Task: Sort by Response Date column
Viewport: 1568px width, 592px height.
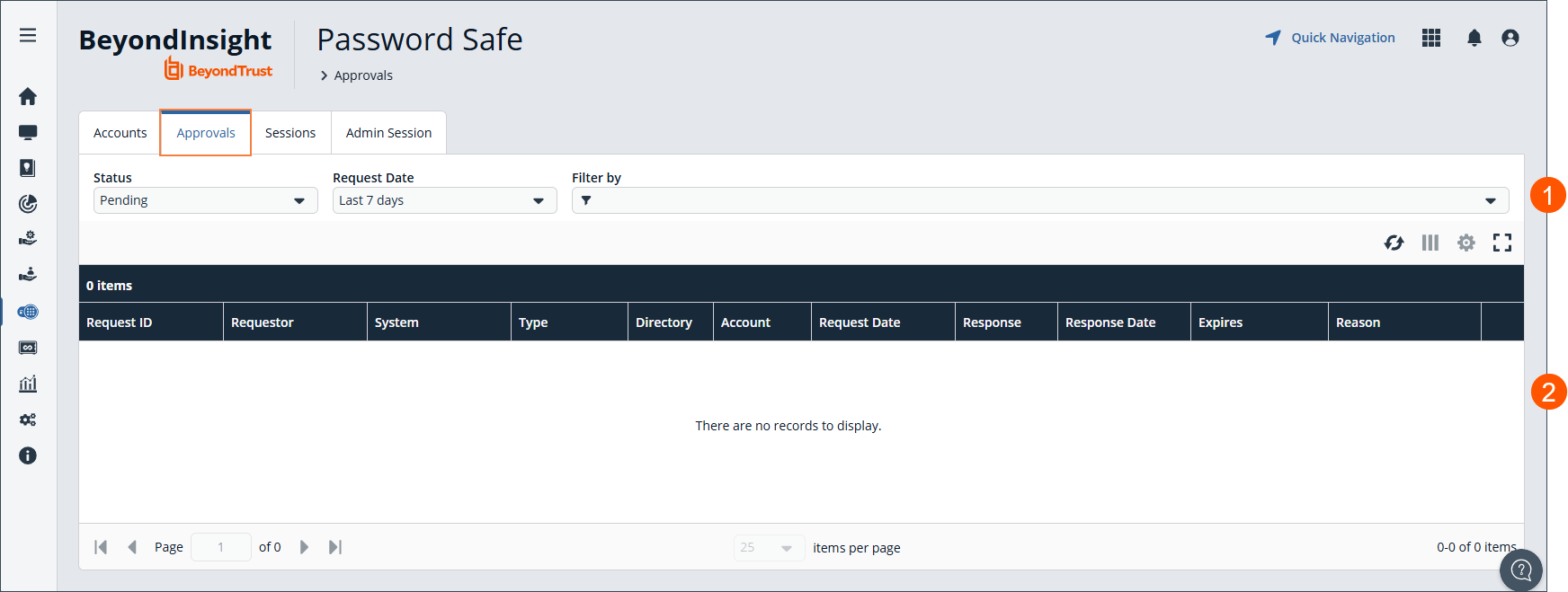Action: [1124, 323]
